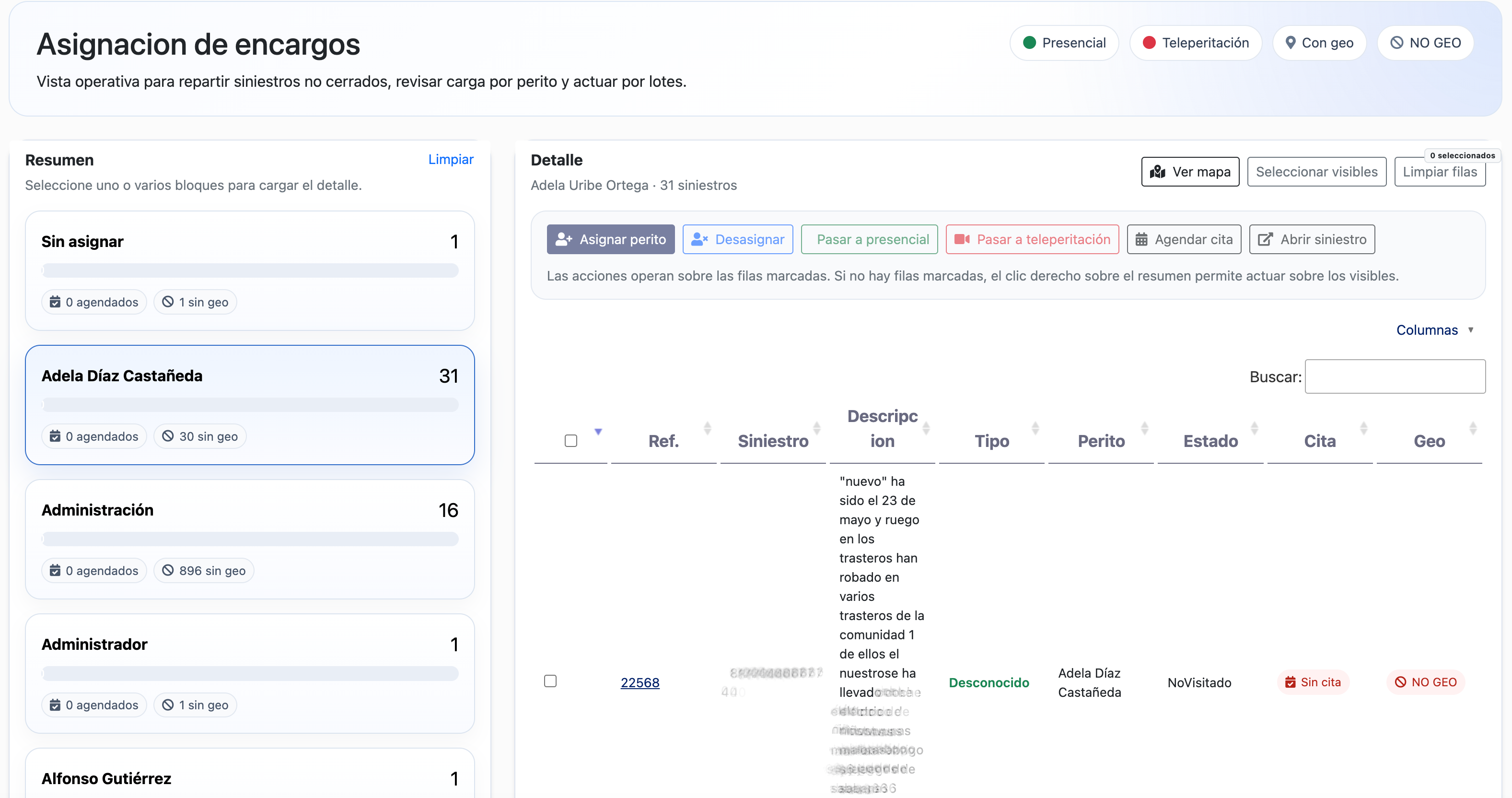Click calendar icon in Adela Díaz Castañeda agendados chip
The image size is (1512, 798).
click(x=55, y=436)
